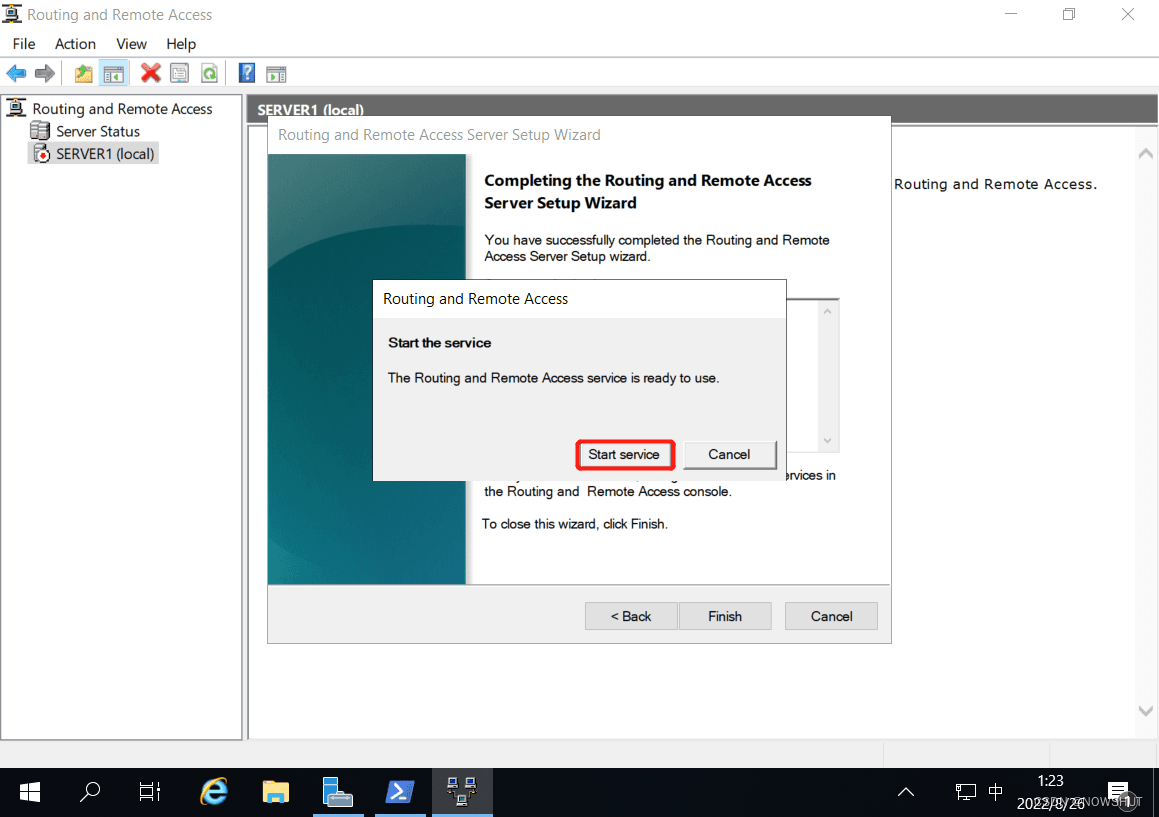This screenshot has height=817, width=1159.
Task: Restore down the main window
Action: pos(1069,14)
